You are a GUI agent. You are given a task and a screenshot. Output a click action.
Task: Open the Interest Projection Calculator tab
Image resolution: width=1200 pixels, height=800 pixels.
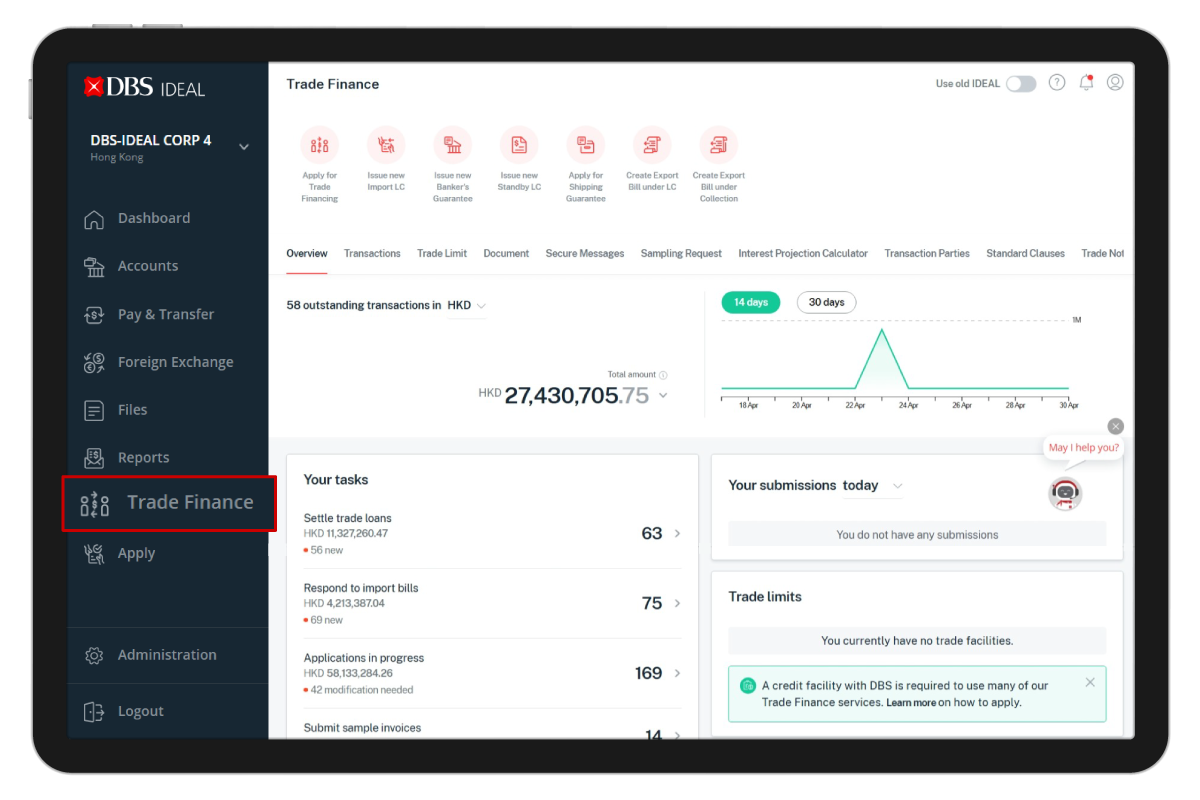[x=803, y=253]
